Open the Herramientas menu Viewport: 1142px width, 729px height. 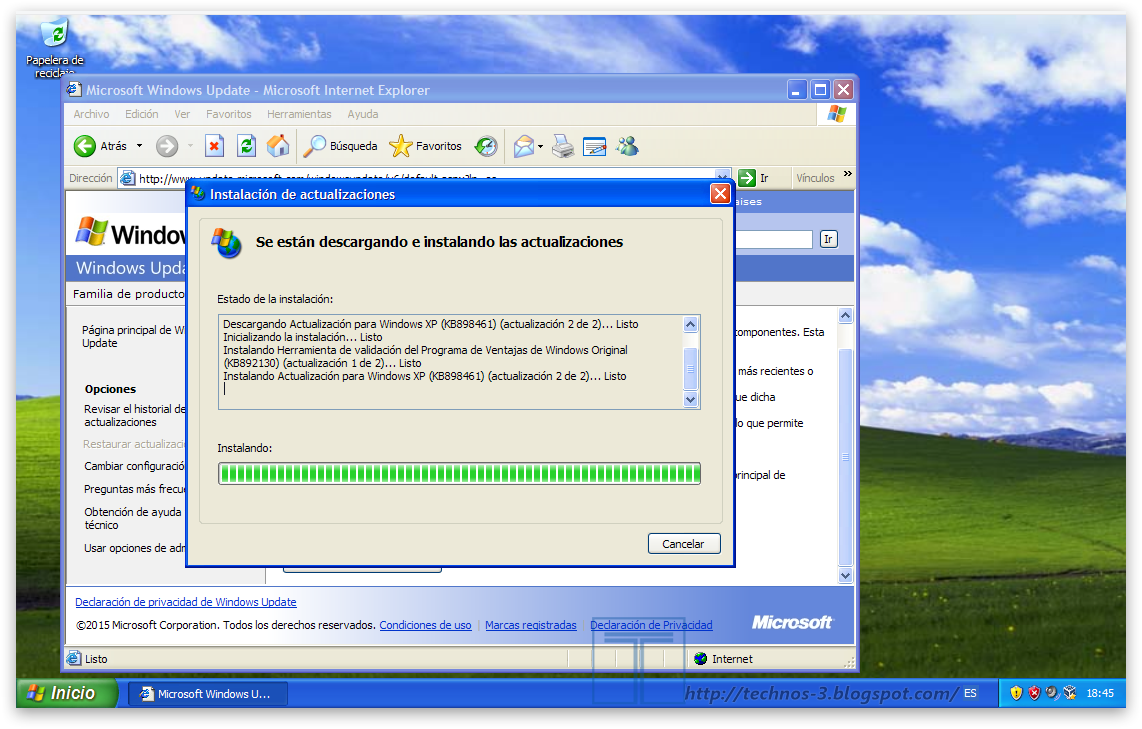(299, 114)
